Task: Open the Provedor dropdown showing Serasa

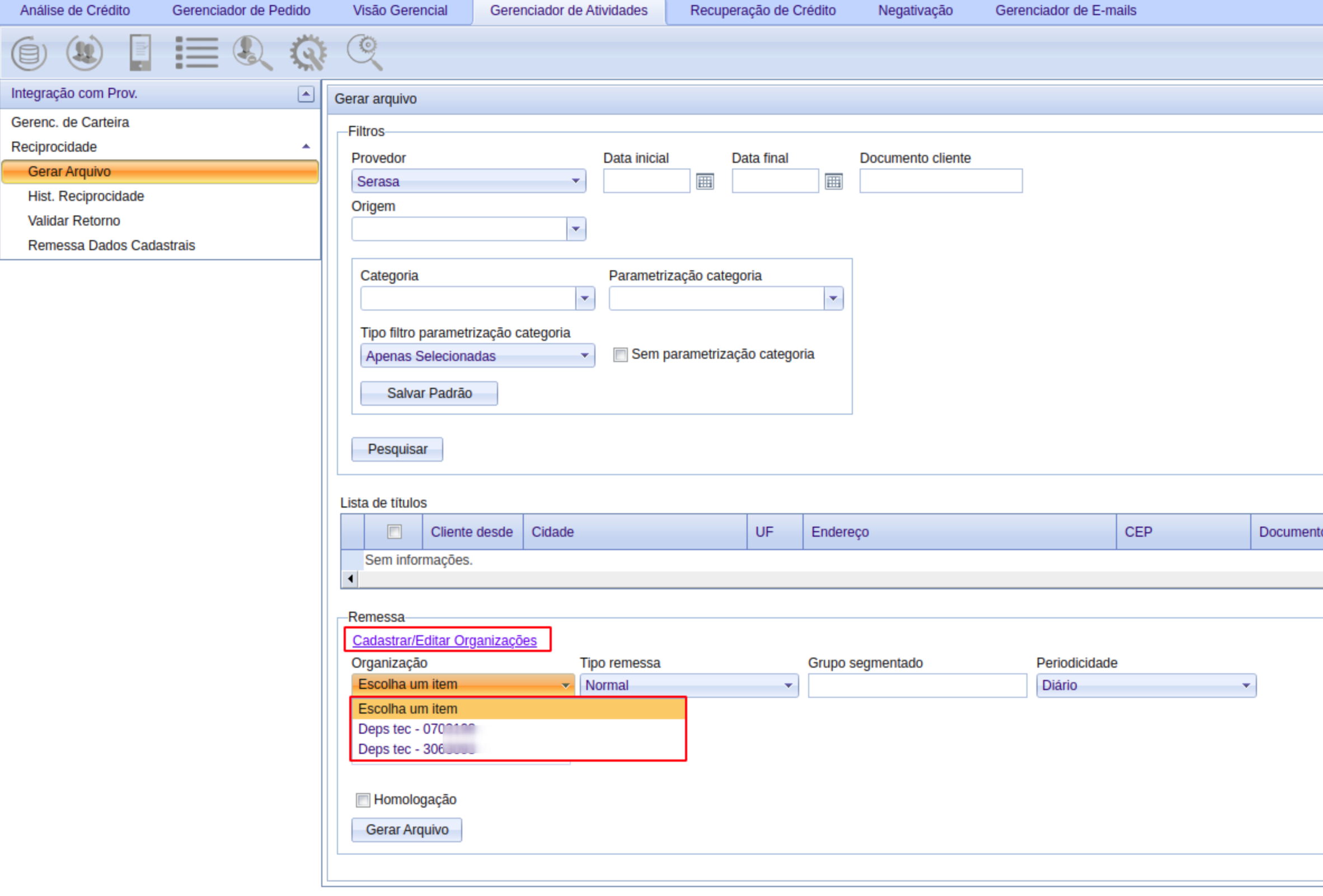Action: point(468,181)
